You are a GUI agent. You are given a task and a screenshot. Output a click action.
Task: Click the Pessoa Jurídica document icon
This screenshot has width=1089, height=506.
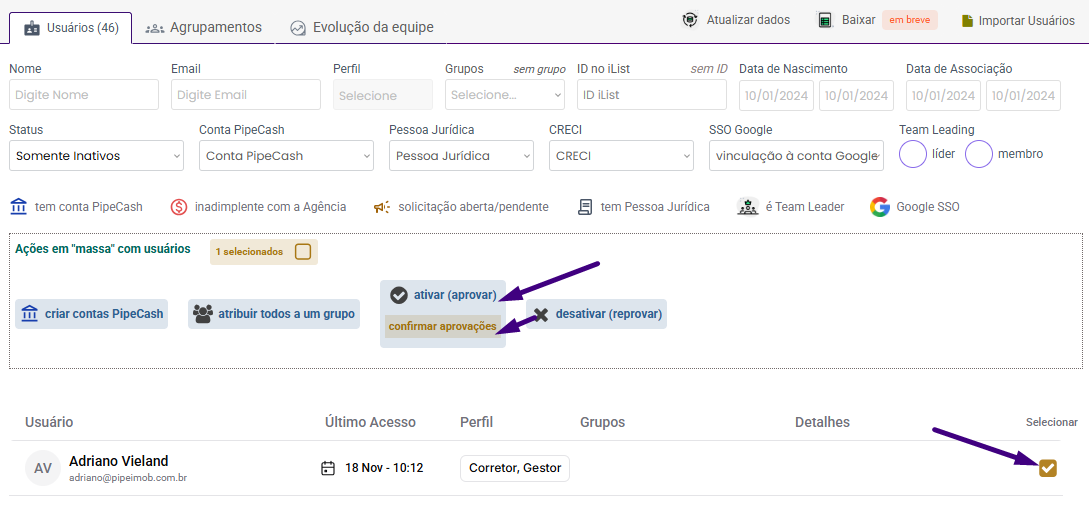[x=585, y=207]
